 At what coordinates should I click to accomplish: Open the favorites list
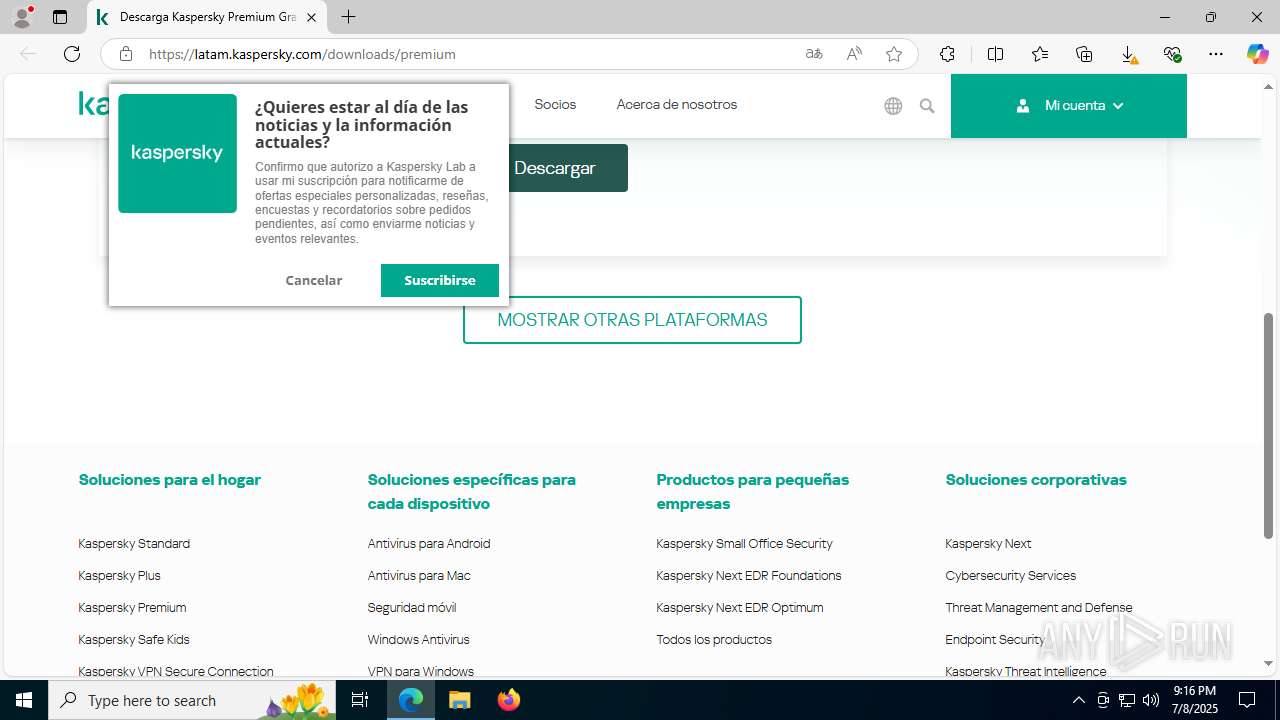pos(1040,54)
